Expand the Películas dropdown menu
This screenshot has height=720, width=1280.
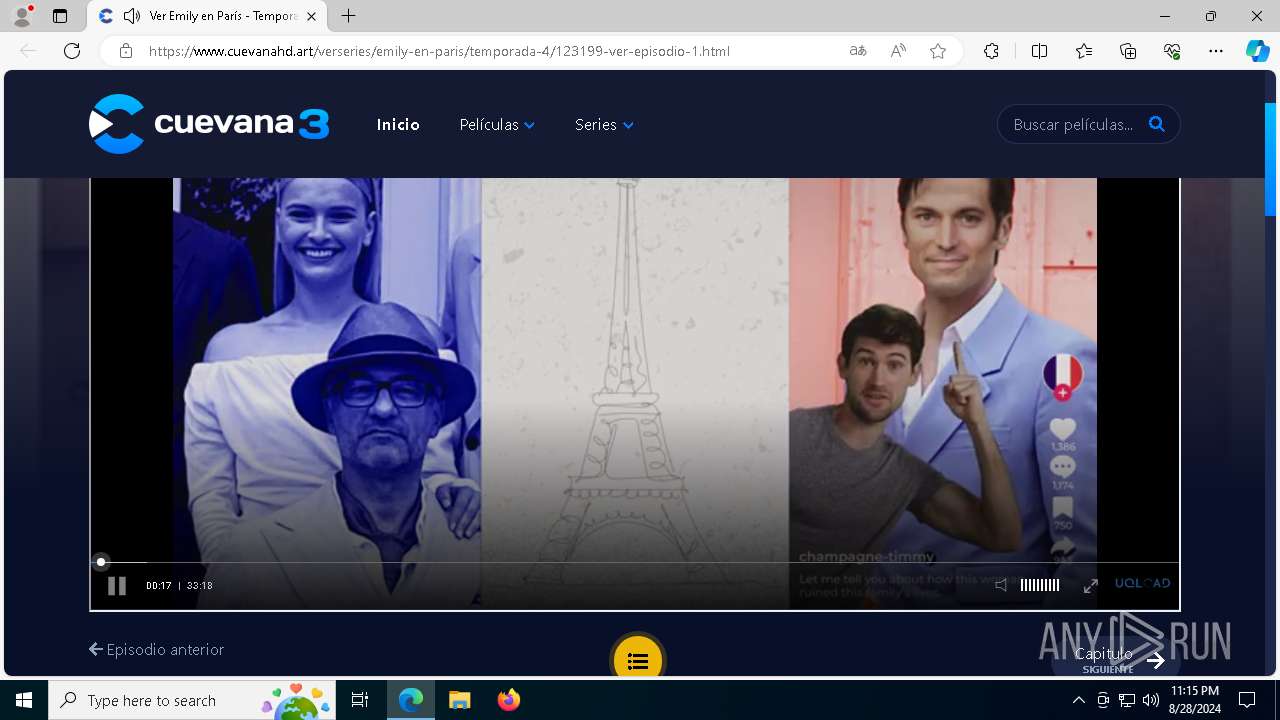click(497, 125)
